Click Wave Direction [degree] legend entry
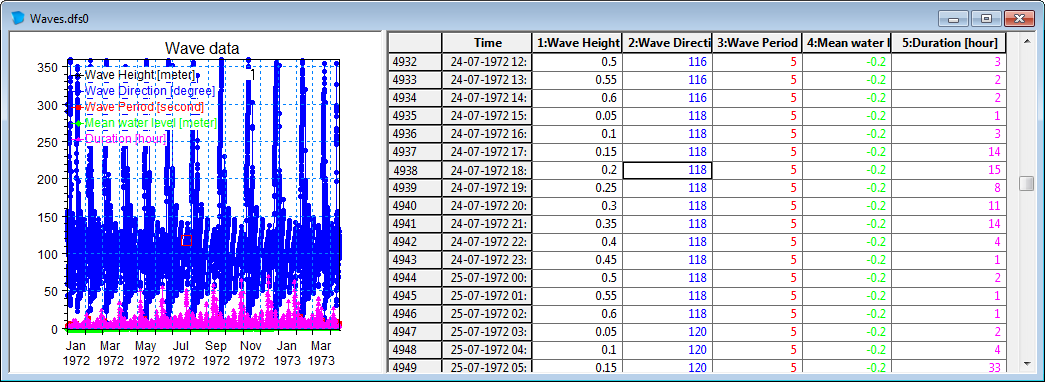Viewport: 1045px width, 382px height. click(x=149, y=90)
